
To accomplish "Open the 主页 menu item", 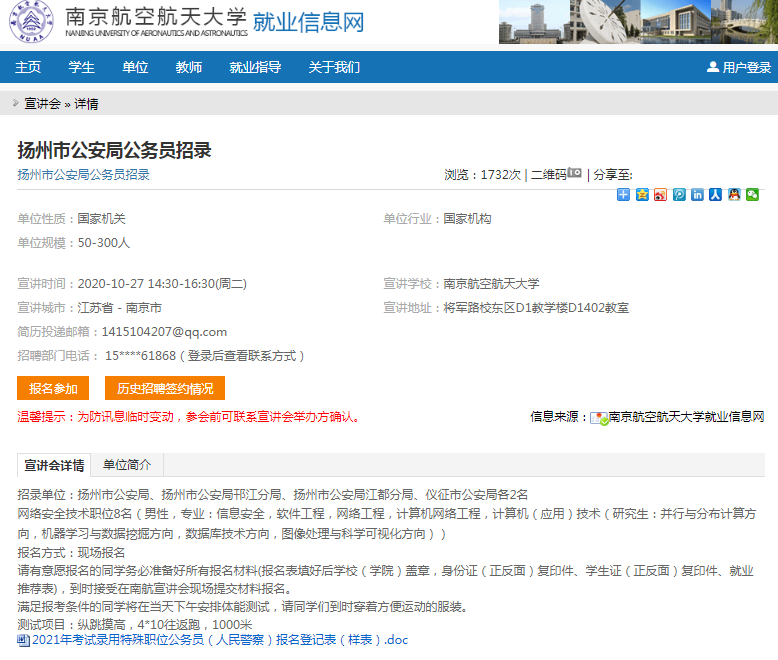I will pos(28,67).
